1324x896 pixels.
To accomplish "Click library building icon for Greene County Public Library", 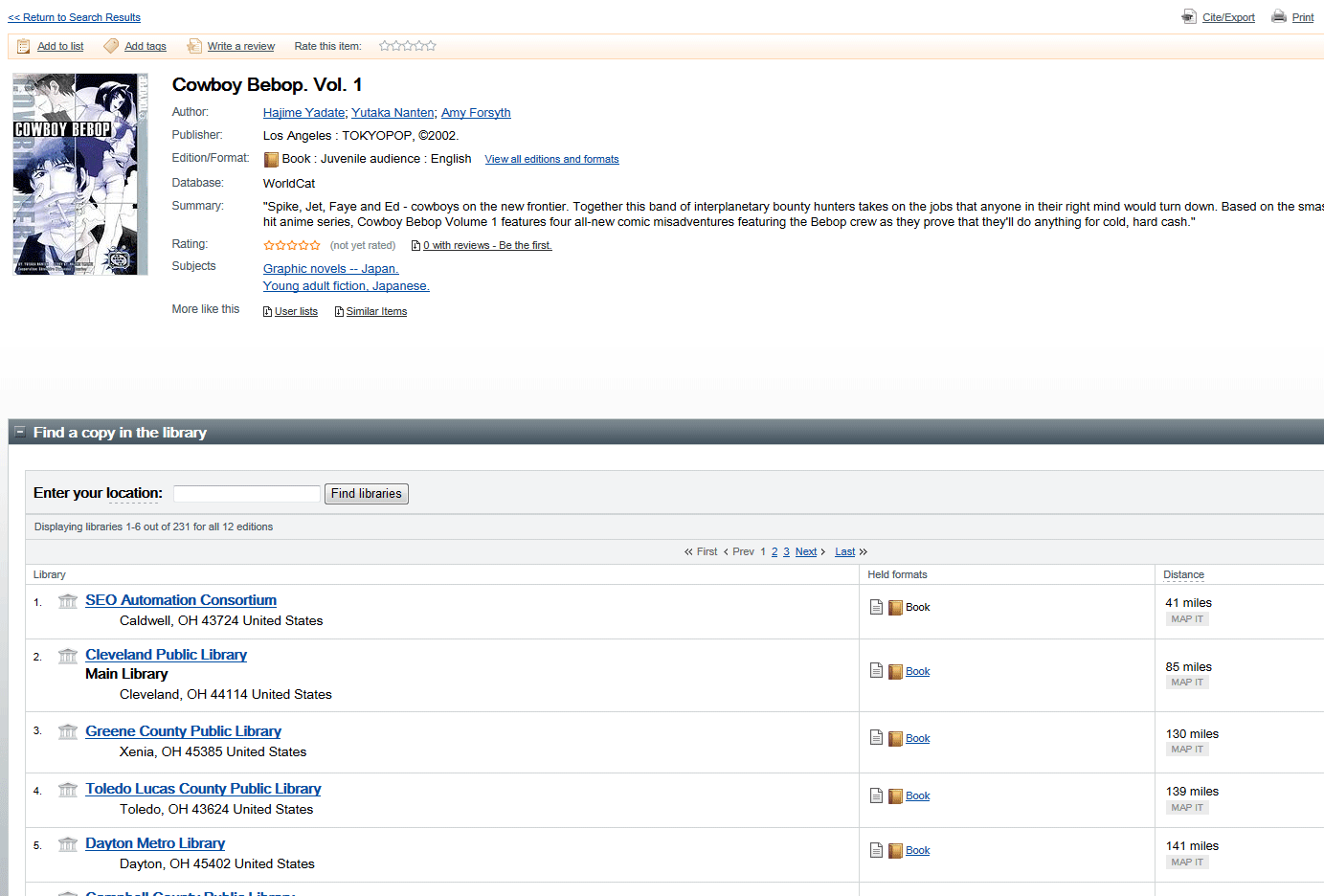I will click(68, 732).
